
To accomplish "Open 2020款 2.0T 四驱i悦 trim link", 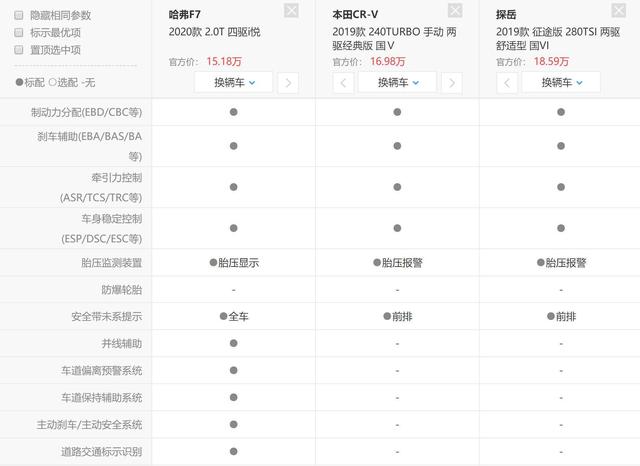I will point(214,32).
